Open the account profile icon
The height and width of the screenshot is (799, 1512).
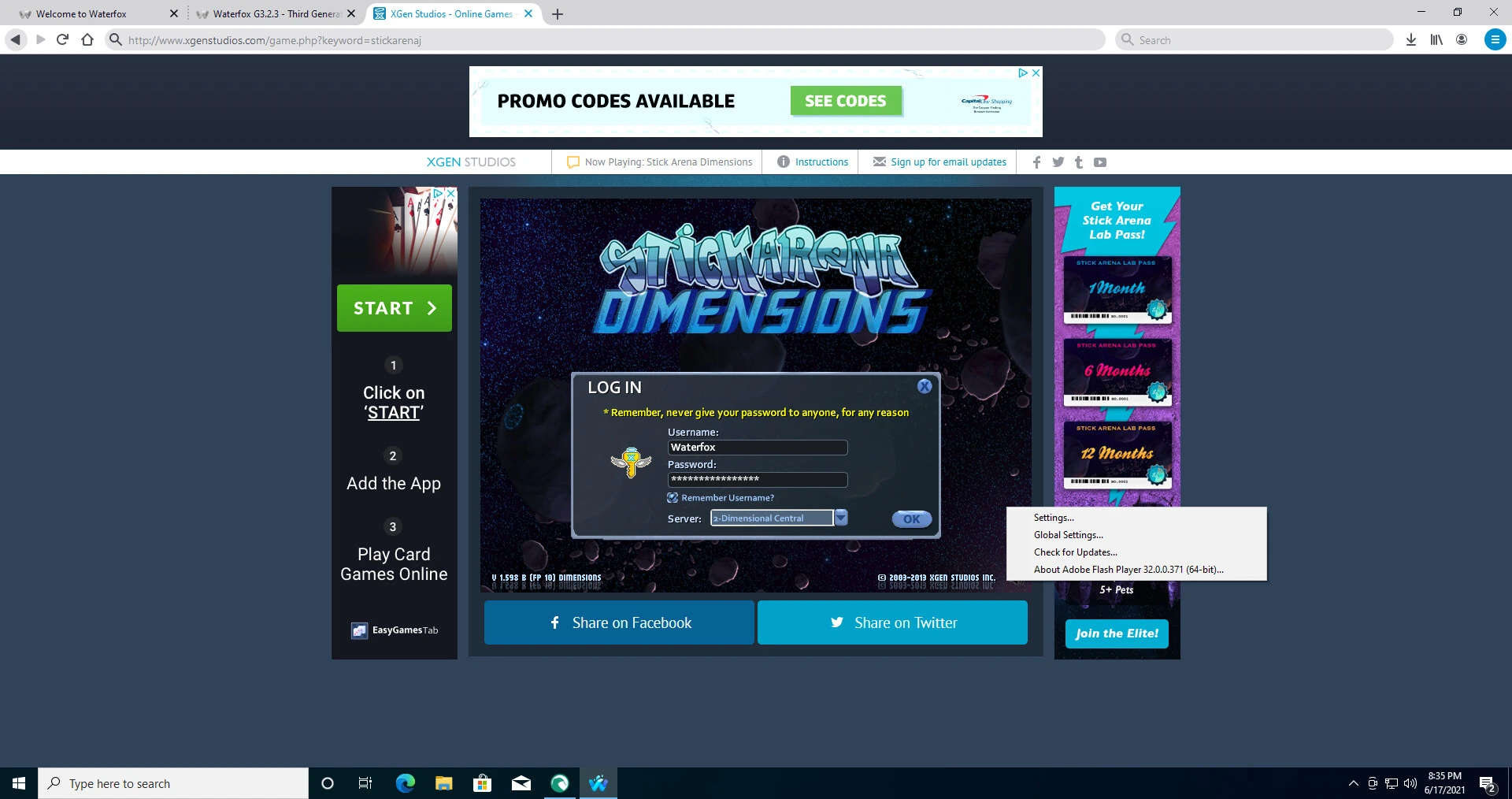1462,39
